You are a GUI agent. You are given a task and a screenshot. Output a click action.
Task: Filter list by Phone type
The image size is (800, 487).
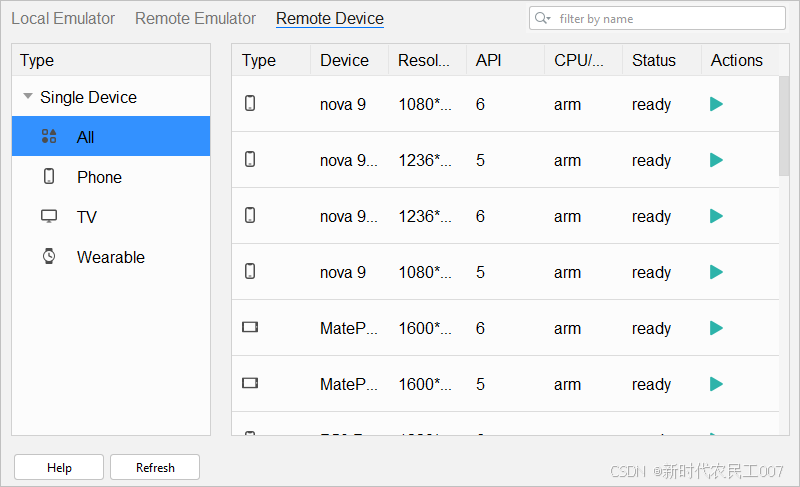[x=111, y=176]
